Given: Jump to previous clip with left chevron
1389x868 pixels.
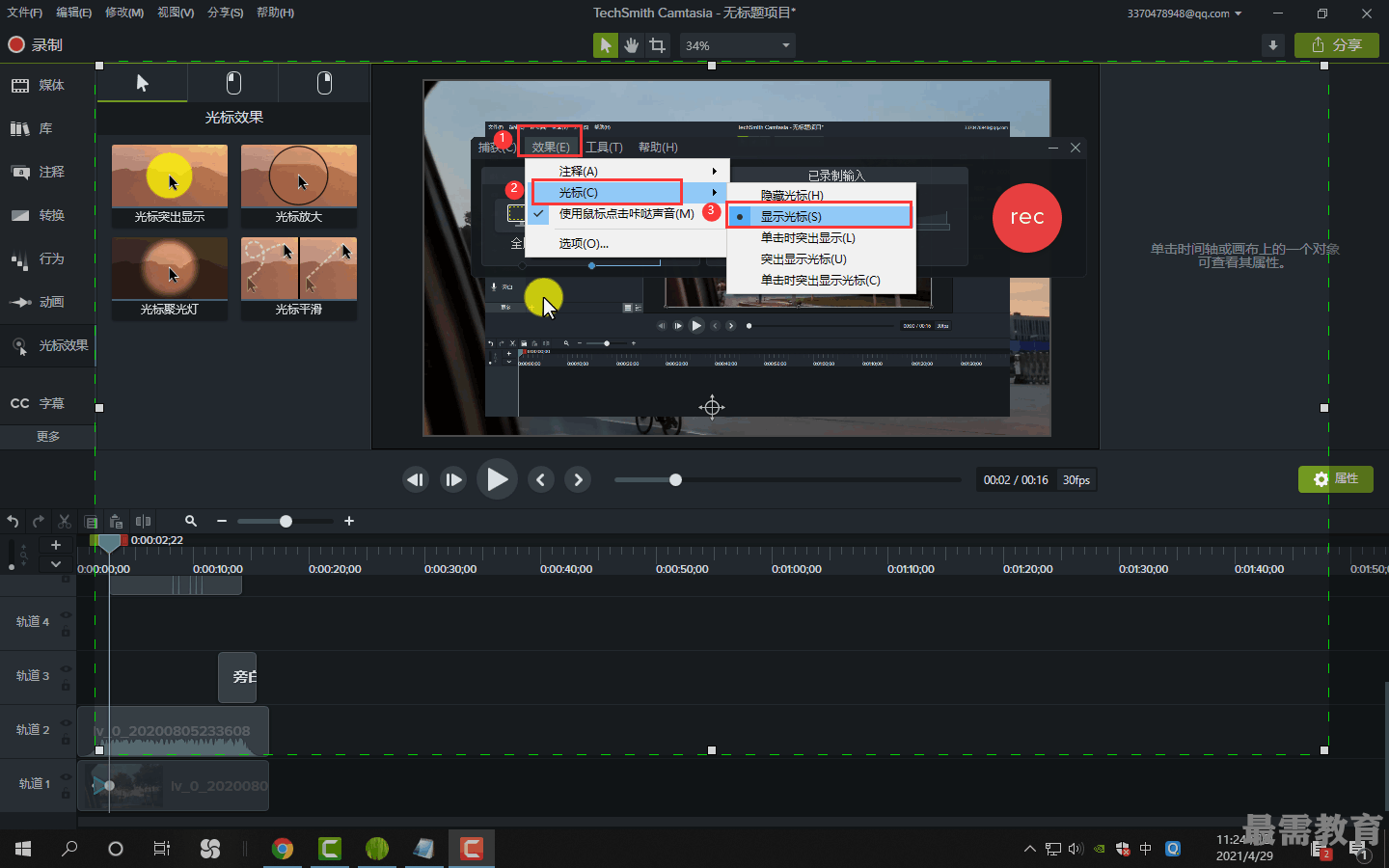Looking at the screenshot, I should 541,479.
